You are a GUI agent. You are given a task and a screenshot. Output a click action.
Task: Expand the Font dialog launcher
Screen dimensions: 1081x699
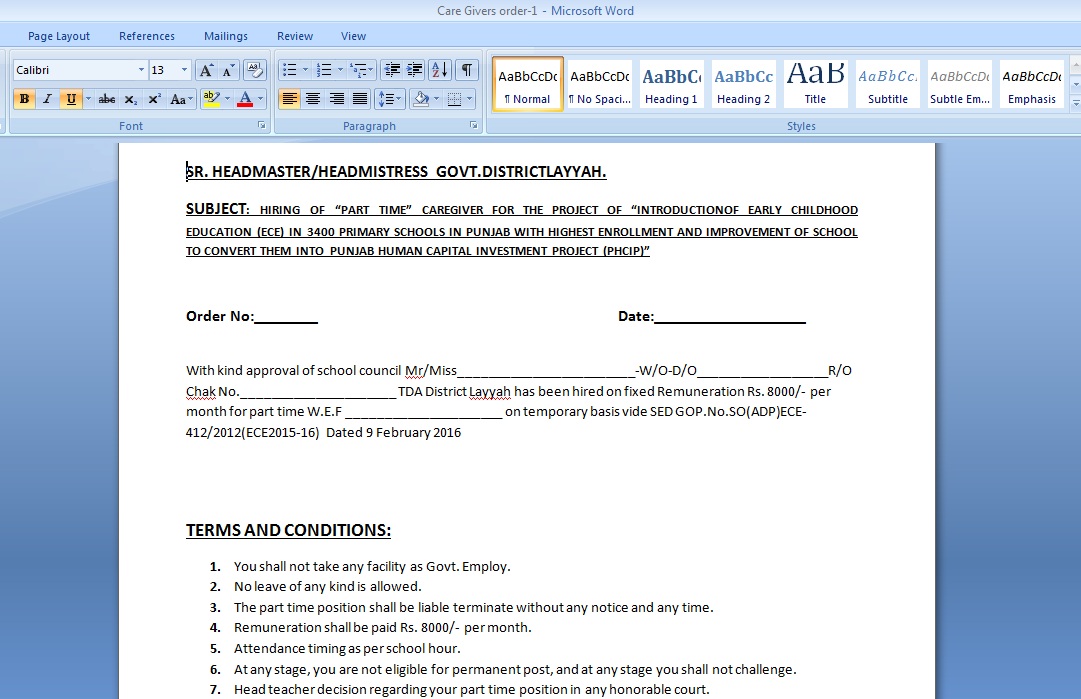pos(262,126)
